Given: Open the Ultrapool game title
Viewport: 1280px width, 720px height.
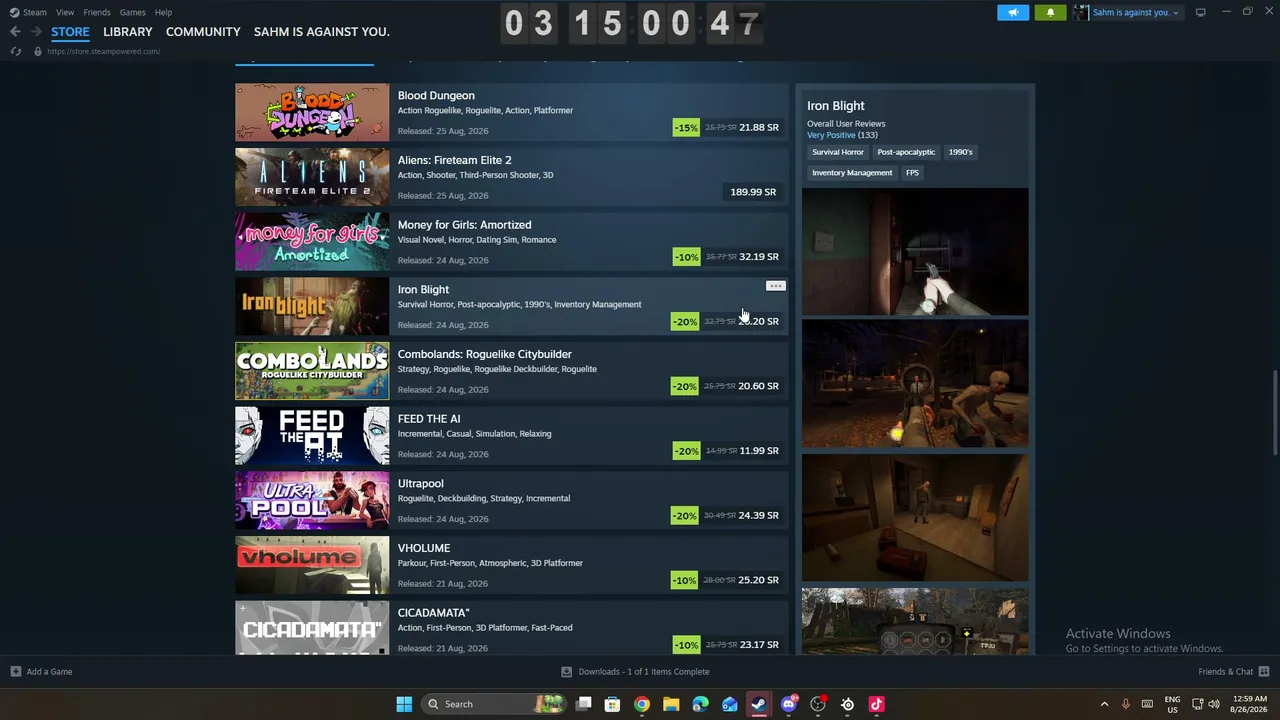Looking at the screenshot, I should [421, 484].
